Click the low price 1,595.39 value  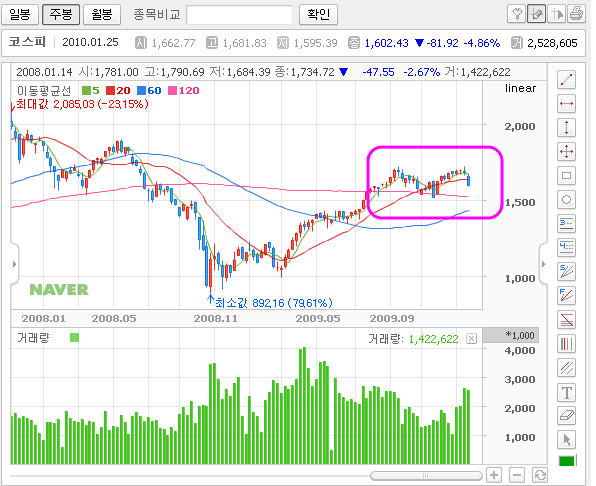pyautogui.click(x=315, y=43)
